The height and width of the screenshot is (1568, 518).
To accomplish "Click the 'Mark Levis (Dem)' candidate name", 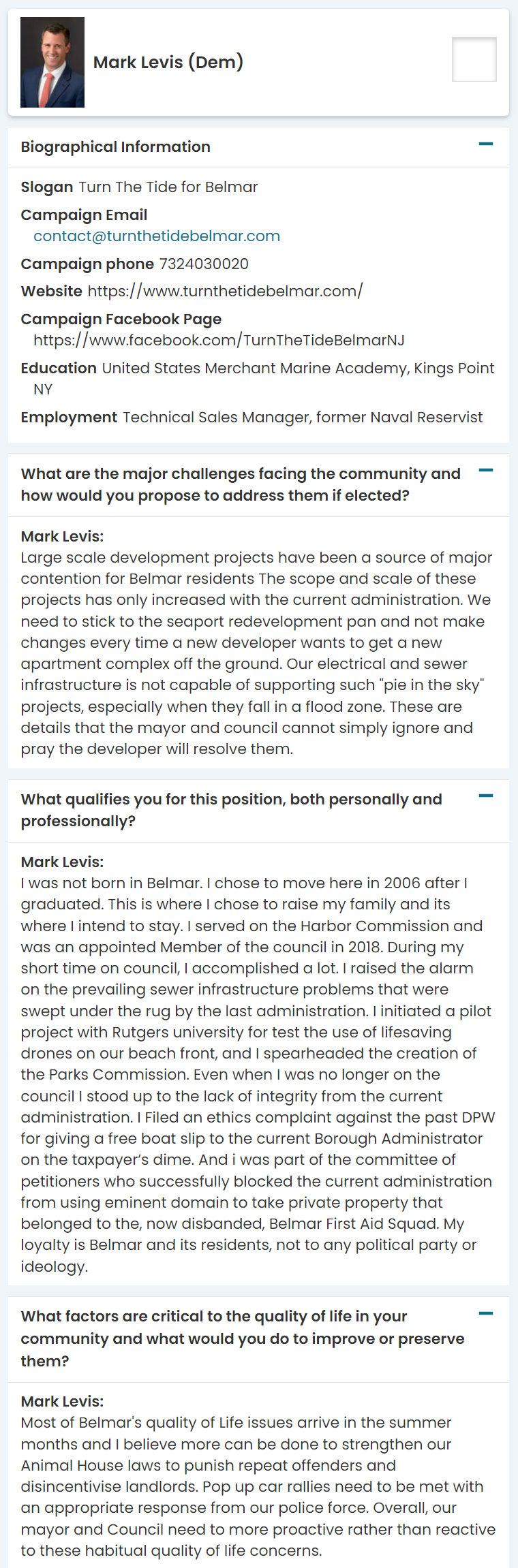I will click(168, 62).
